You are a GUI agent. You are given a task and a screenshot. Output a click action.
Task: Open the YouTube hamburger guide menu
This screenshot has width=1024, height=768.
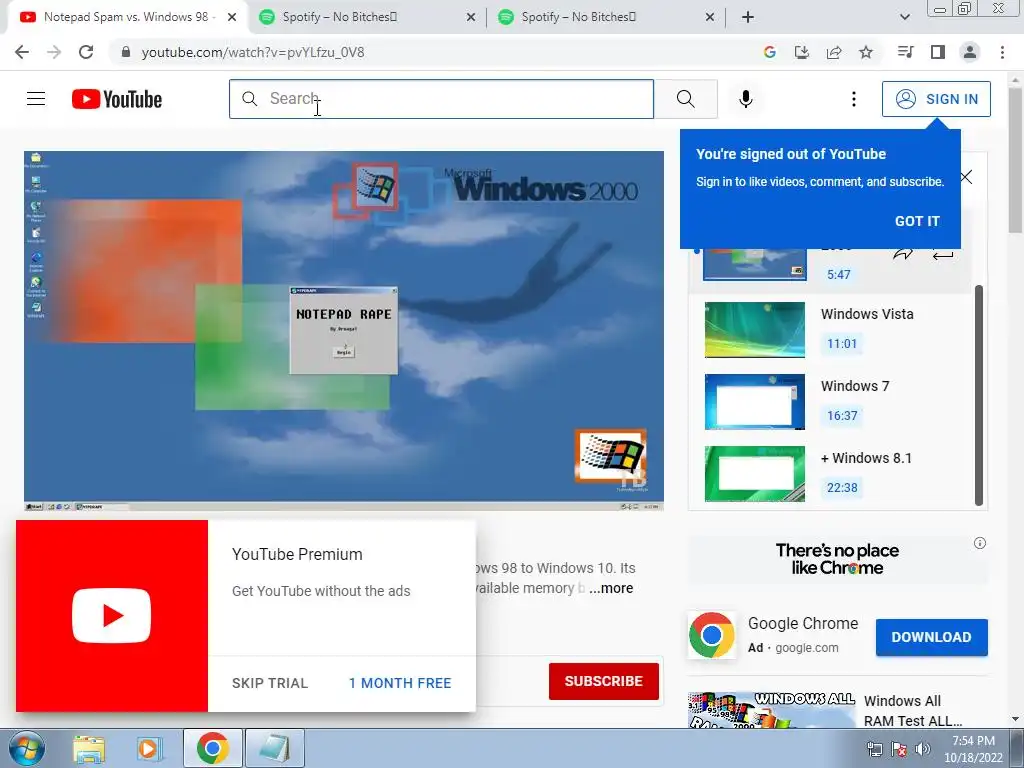click(x=36, y=99)
